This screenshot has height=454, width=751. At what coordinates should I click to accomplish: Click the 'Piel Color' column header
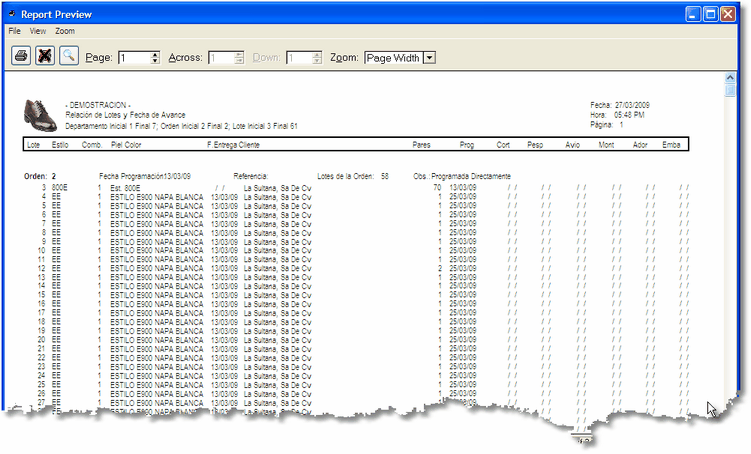pos(126,145)
